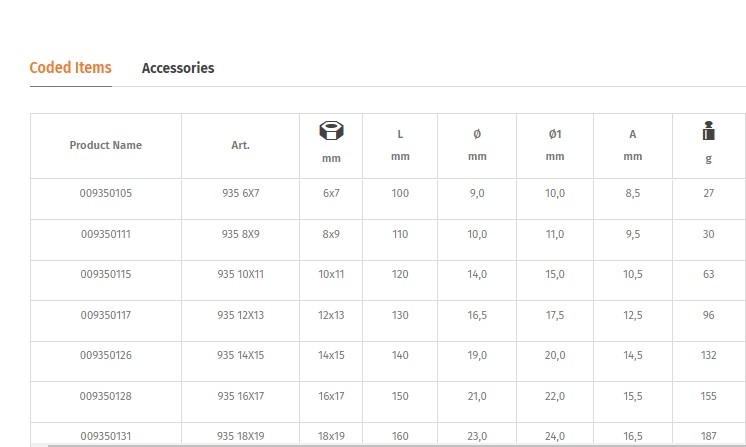Click the A mm column header
This screenshot has height=447, width=746.
(x=633, y=145)
